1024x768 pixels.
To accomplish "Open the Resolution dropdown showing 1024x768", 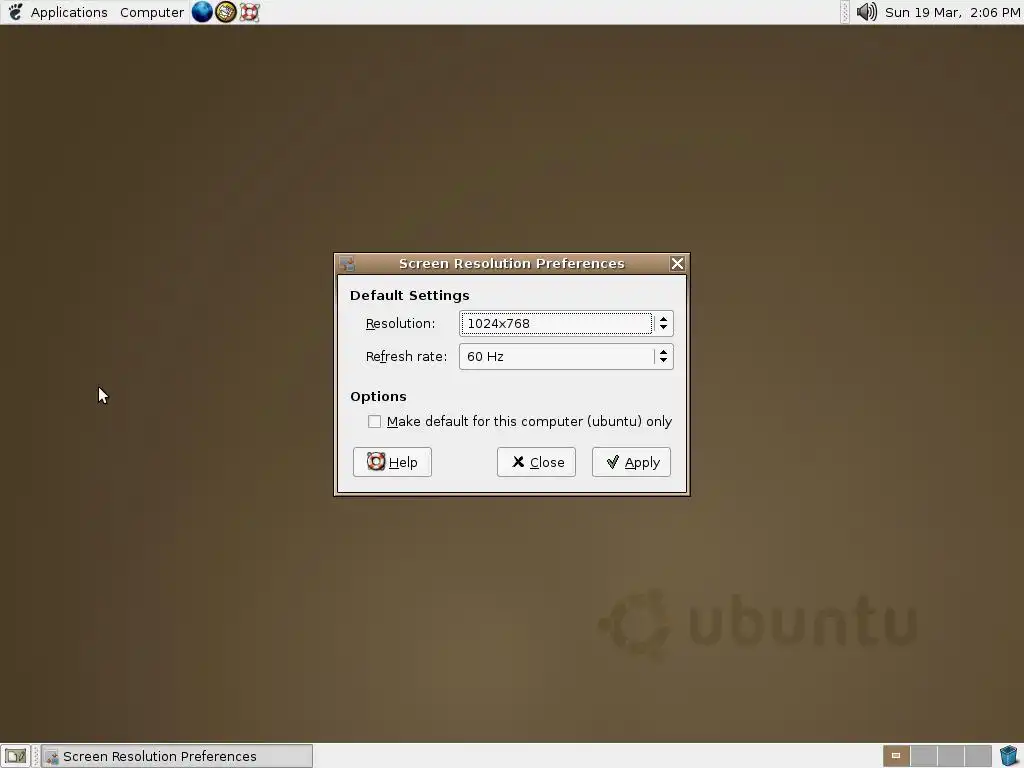I will click(x=566, y=323).
